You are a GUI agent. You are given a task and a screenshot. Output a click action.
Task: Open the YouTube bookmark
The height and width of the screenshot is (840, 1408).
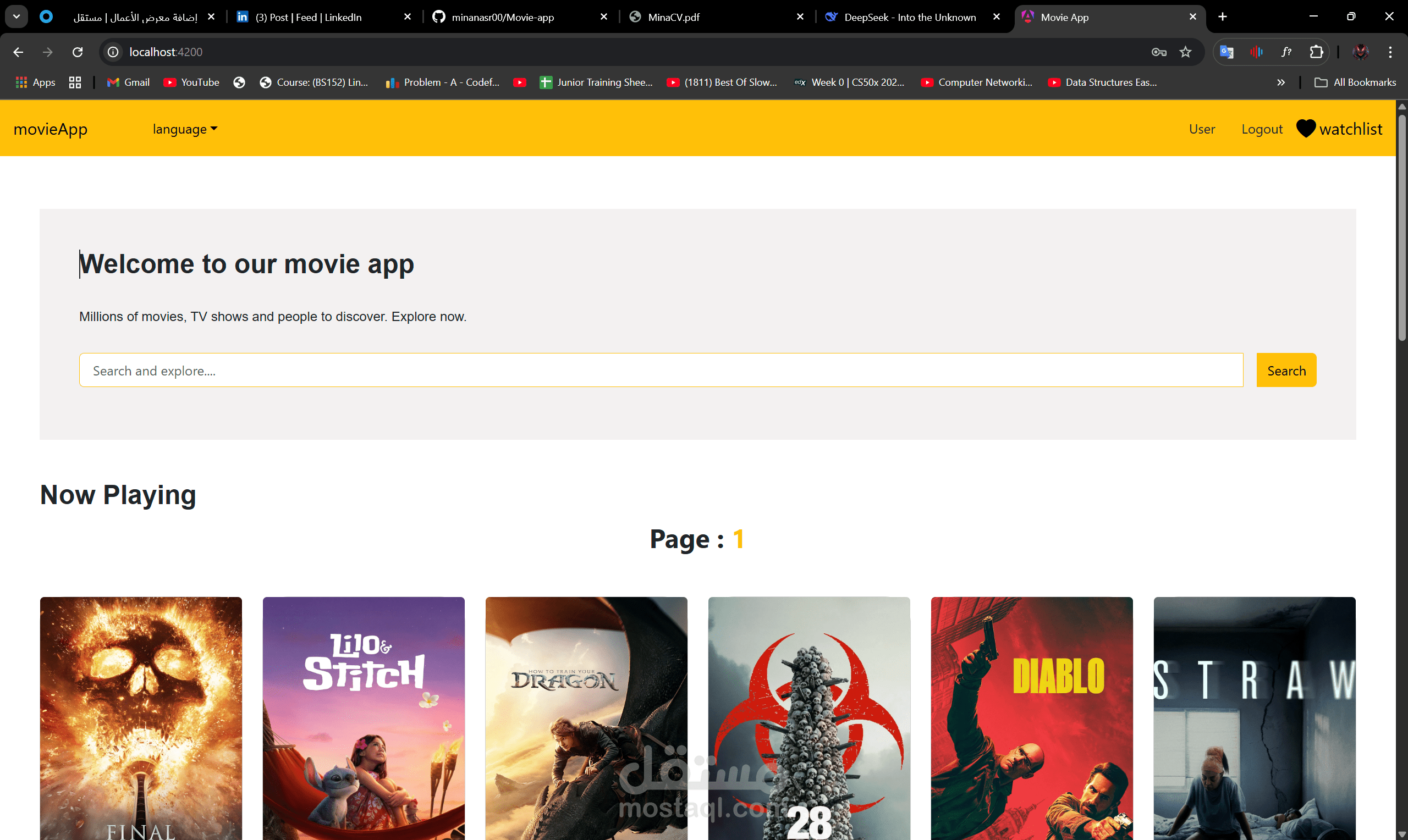(191, 82)
